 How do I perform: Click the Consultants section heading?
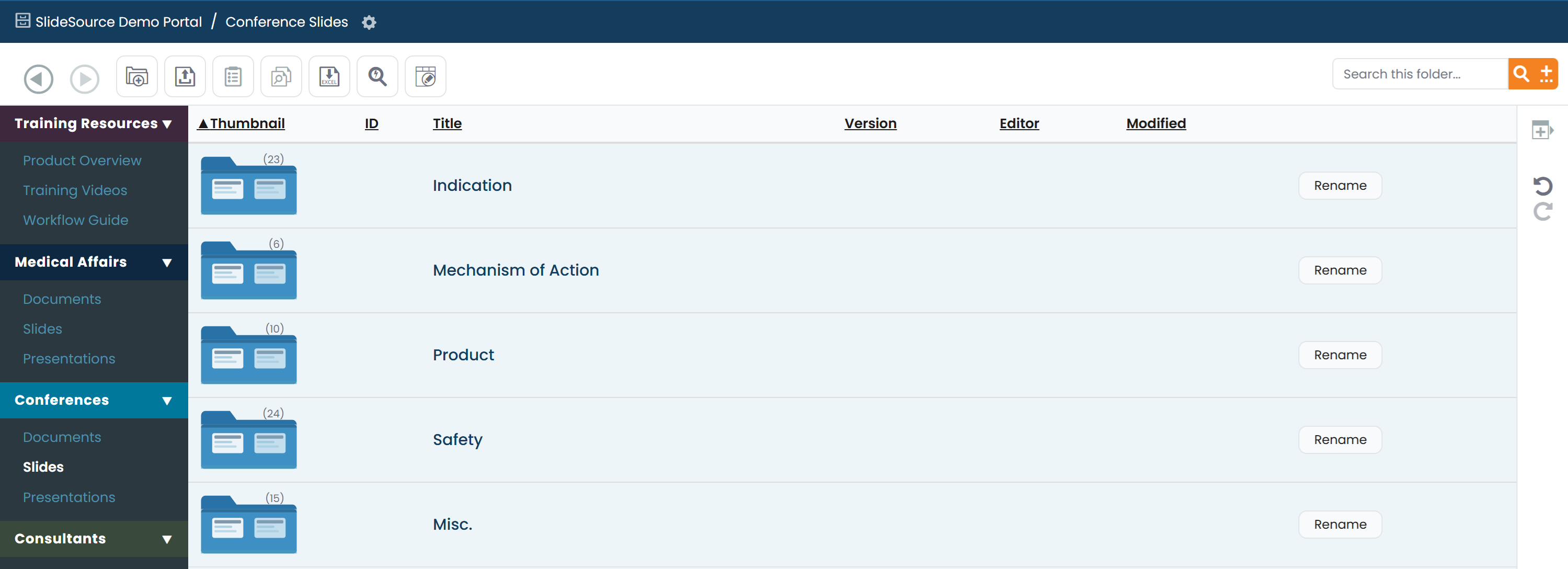pos(60,539)
